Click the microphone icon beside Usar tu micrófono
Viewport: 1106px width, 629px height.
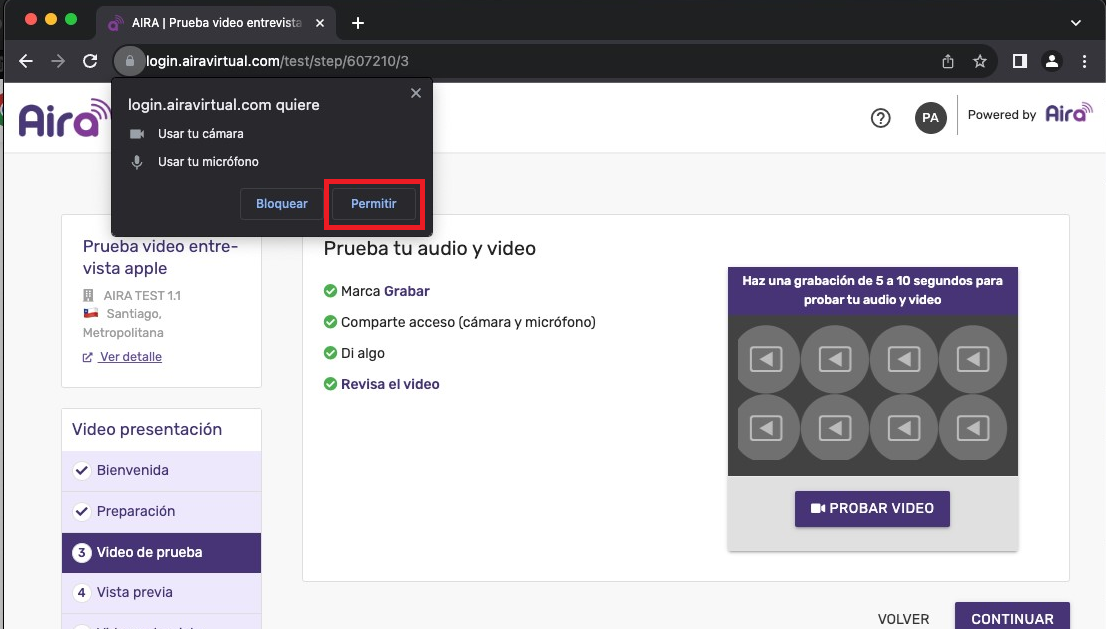pyautogui.click(x=137, y=162)
